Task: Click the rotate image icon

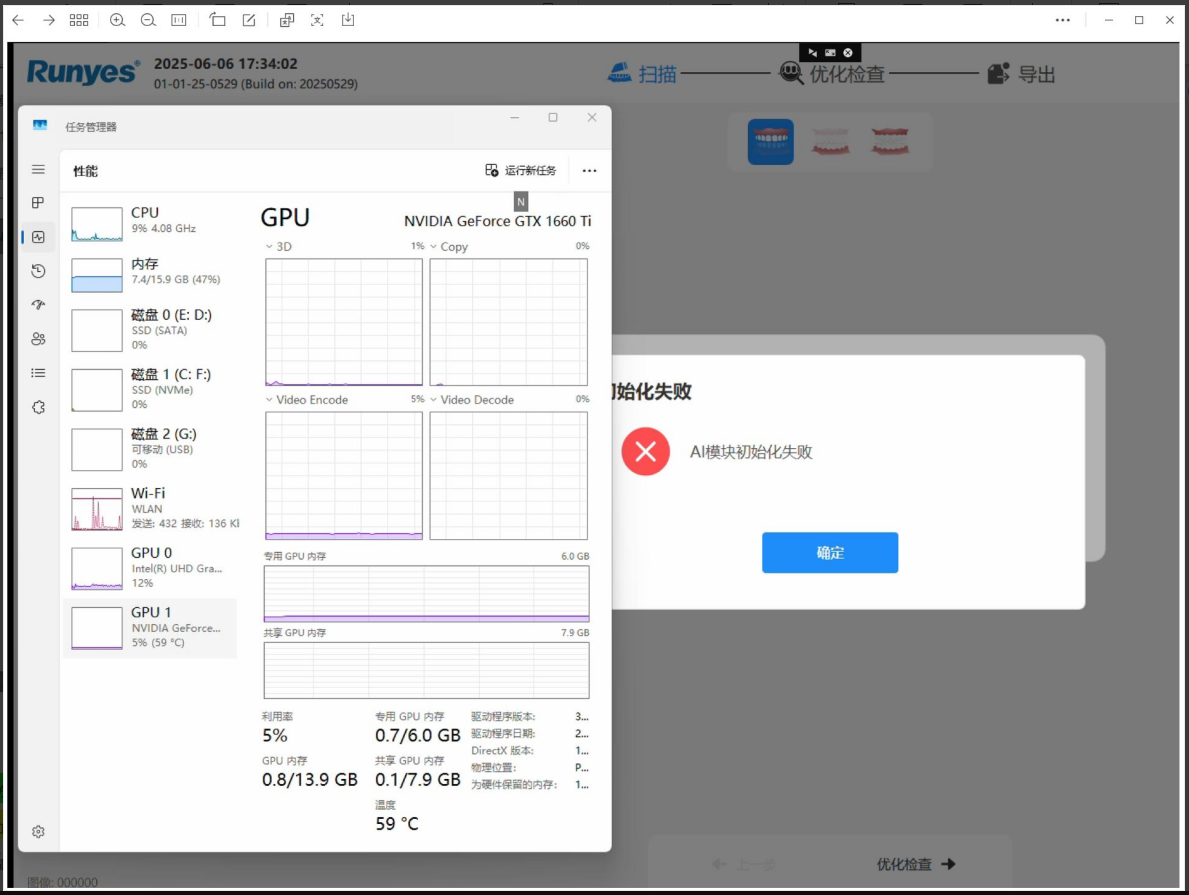Action: coord(218,20)
